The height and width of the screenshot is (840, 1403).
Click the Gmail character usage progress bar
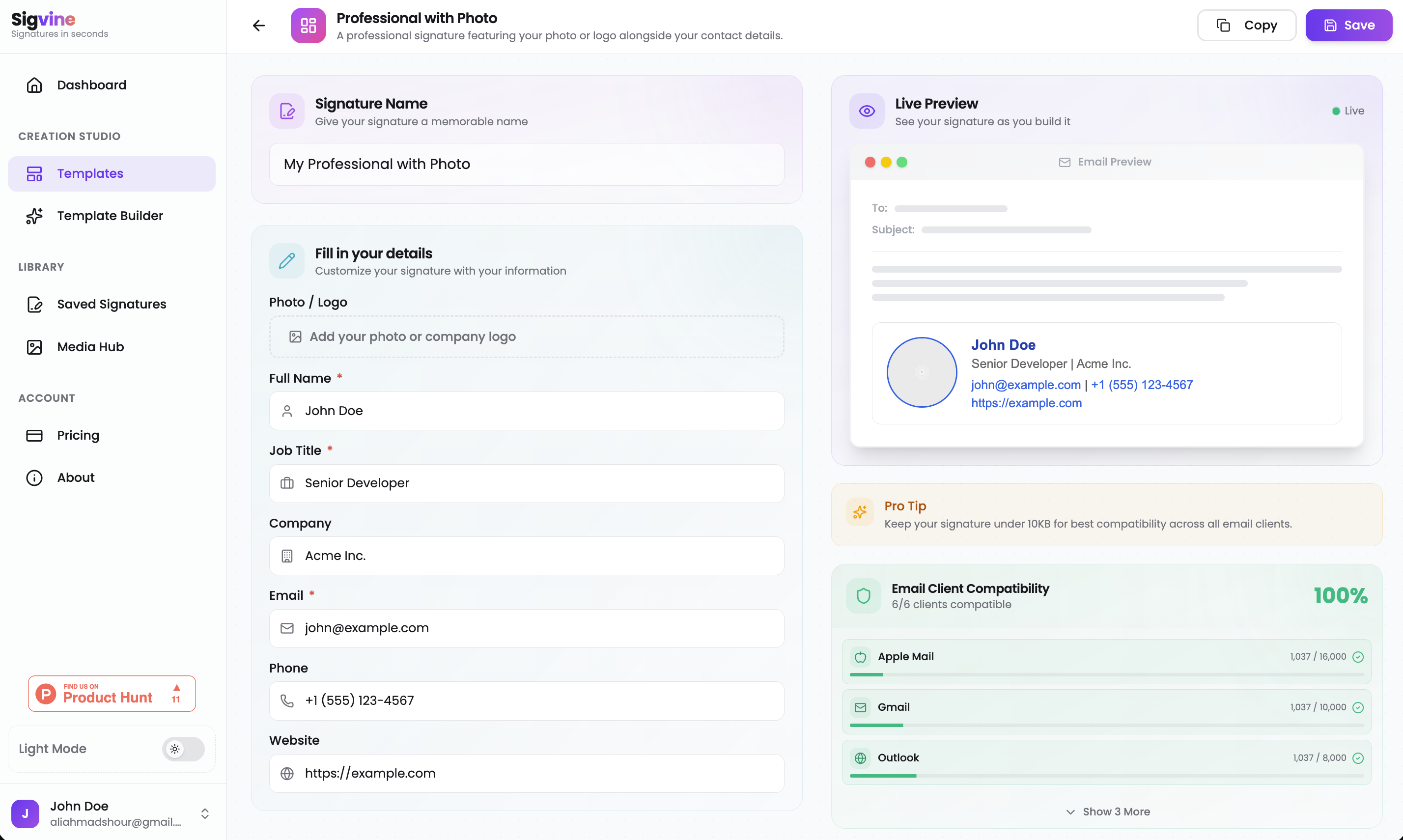point(1106,725)
